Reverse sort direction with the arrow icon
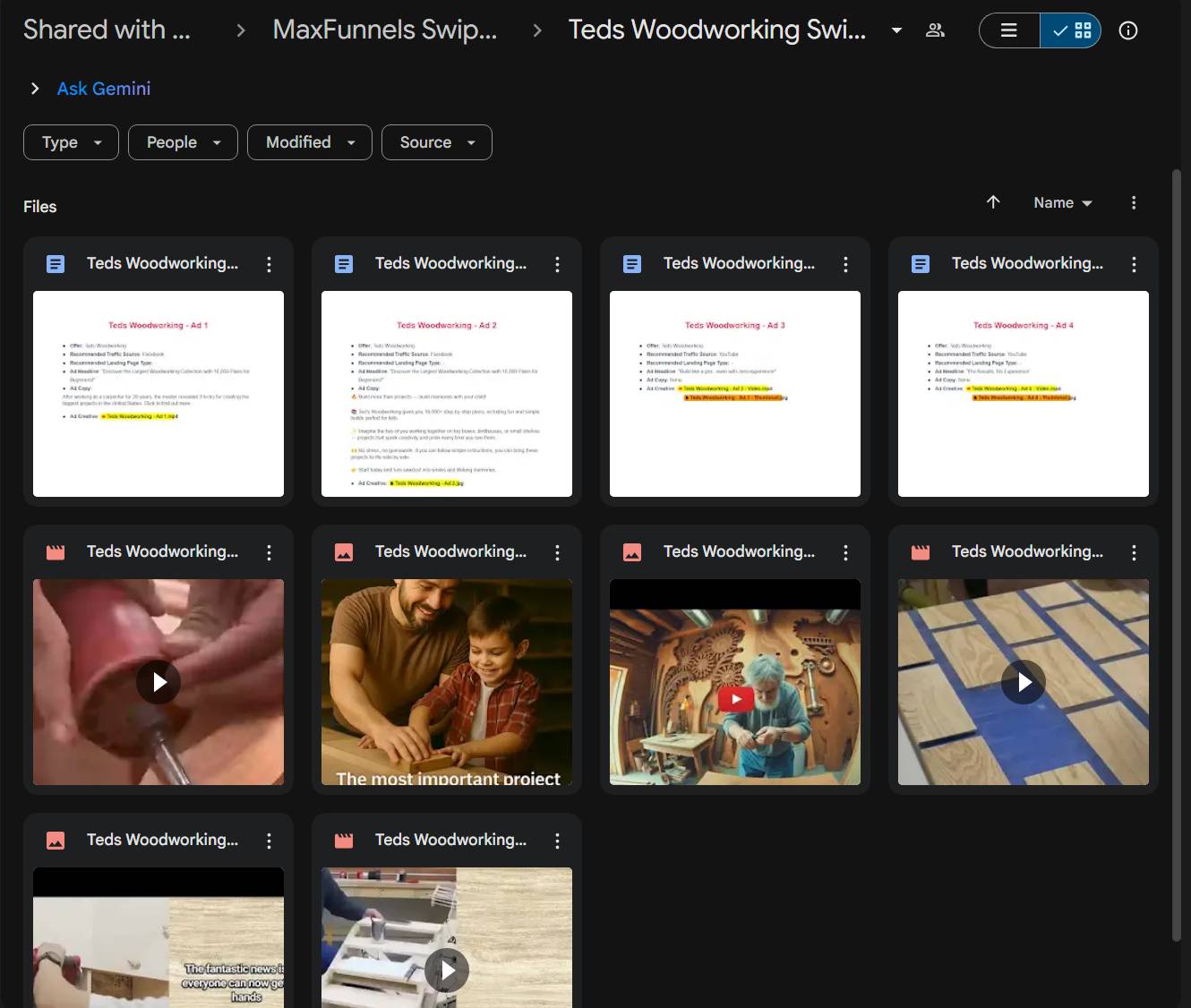Image resolution: width=1191 pixels, height=1008 pixels. (993, 202)
